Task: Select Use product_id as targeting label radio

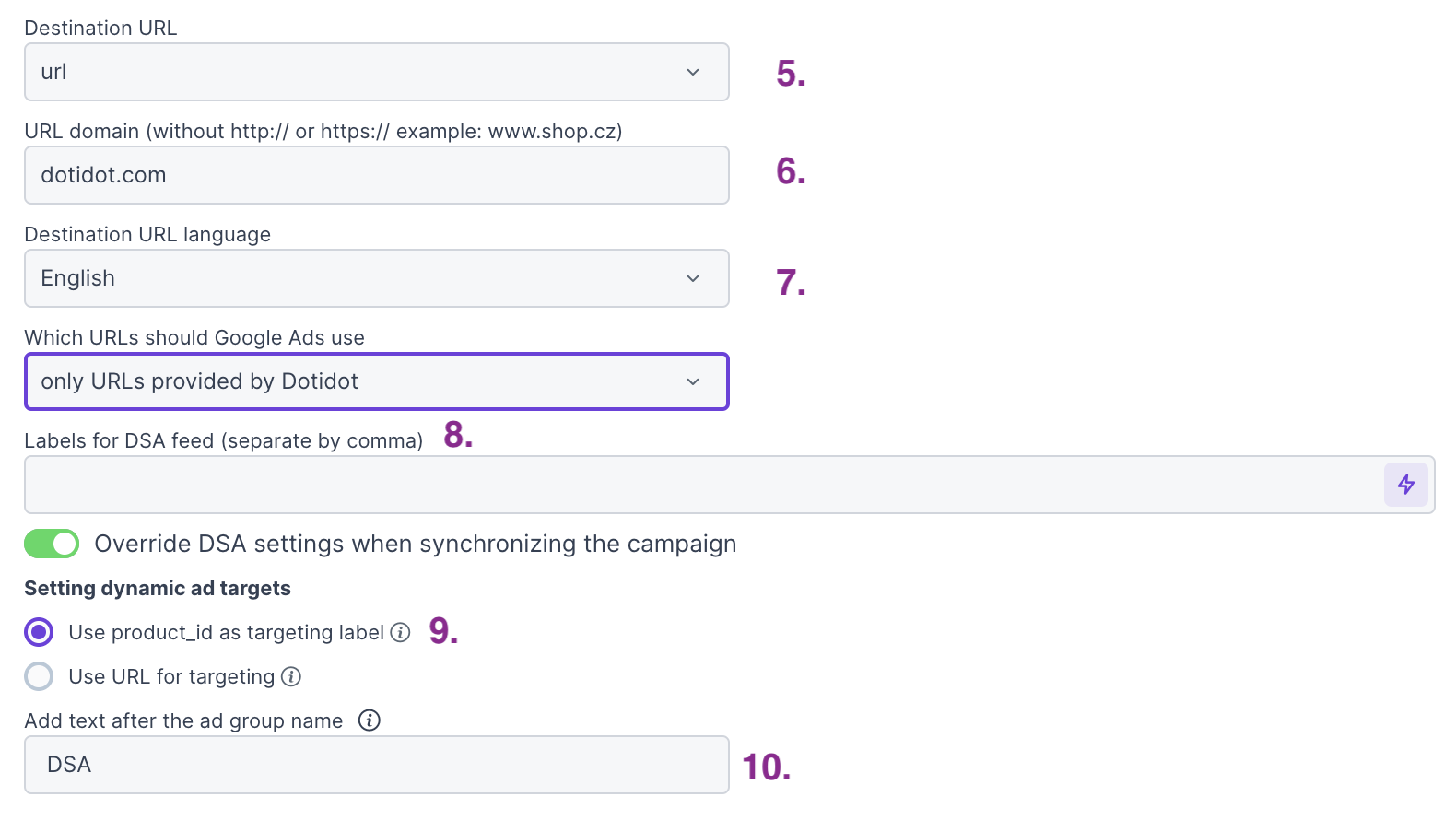Action: (x=39, y=632)
